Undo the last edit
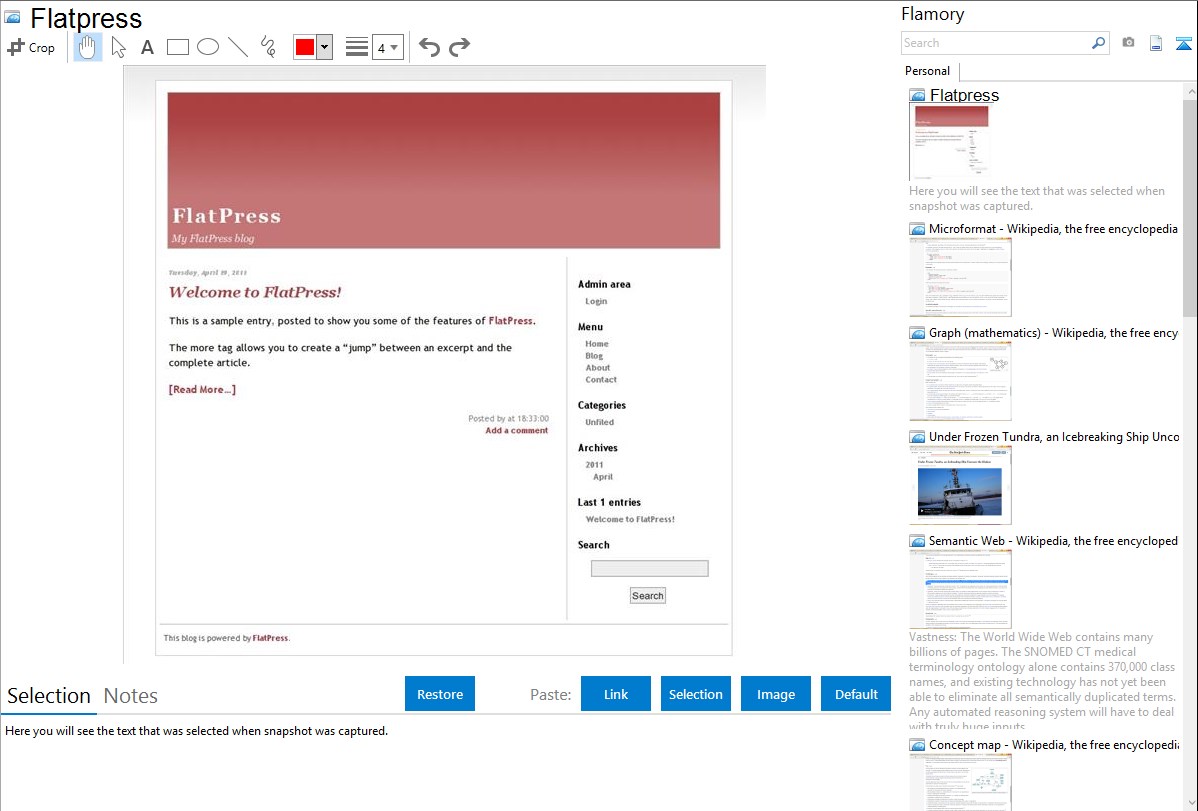 (x=429, y=47)
